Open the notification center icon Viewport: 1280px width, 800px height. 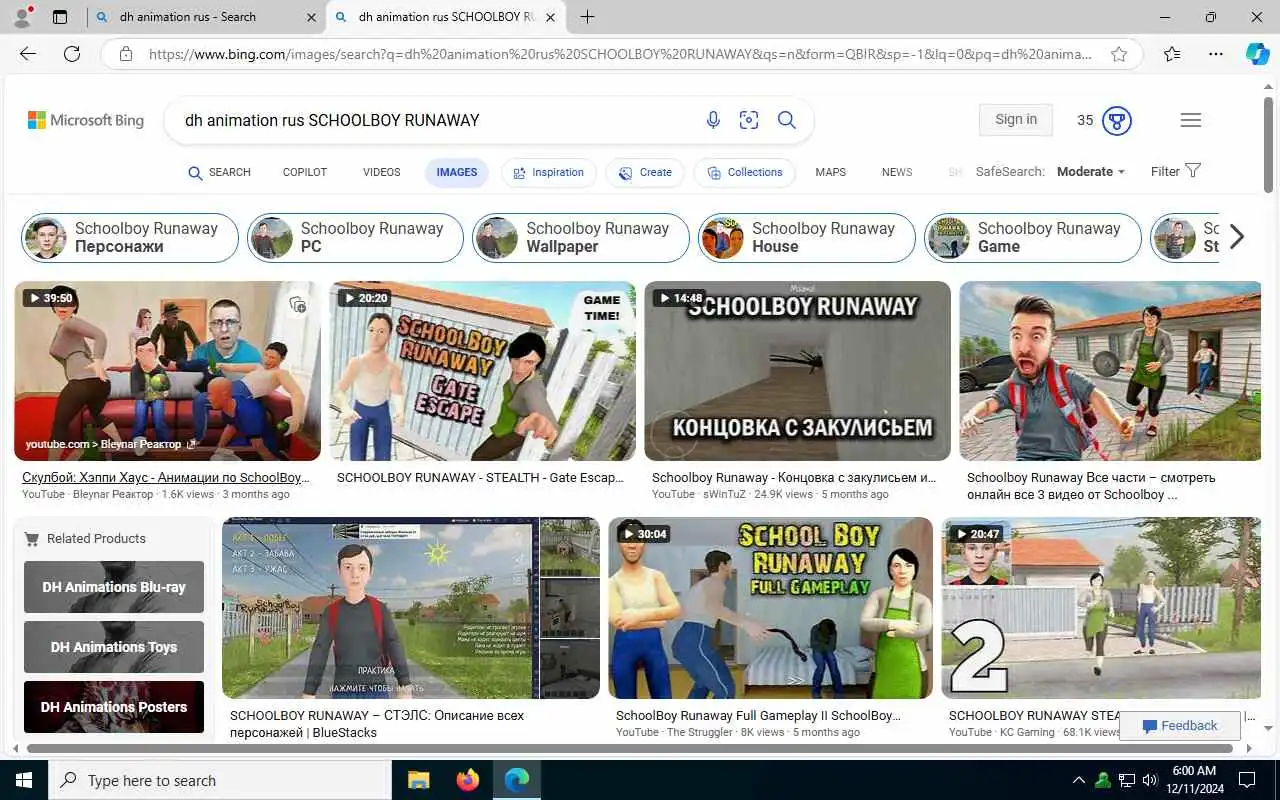point(1247,780)
